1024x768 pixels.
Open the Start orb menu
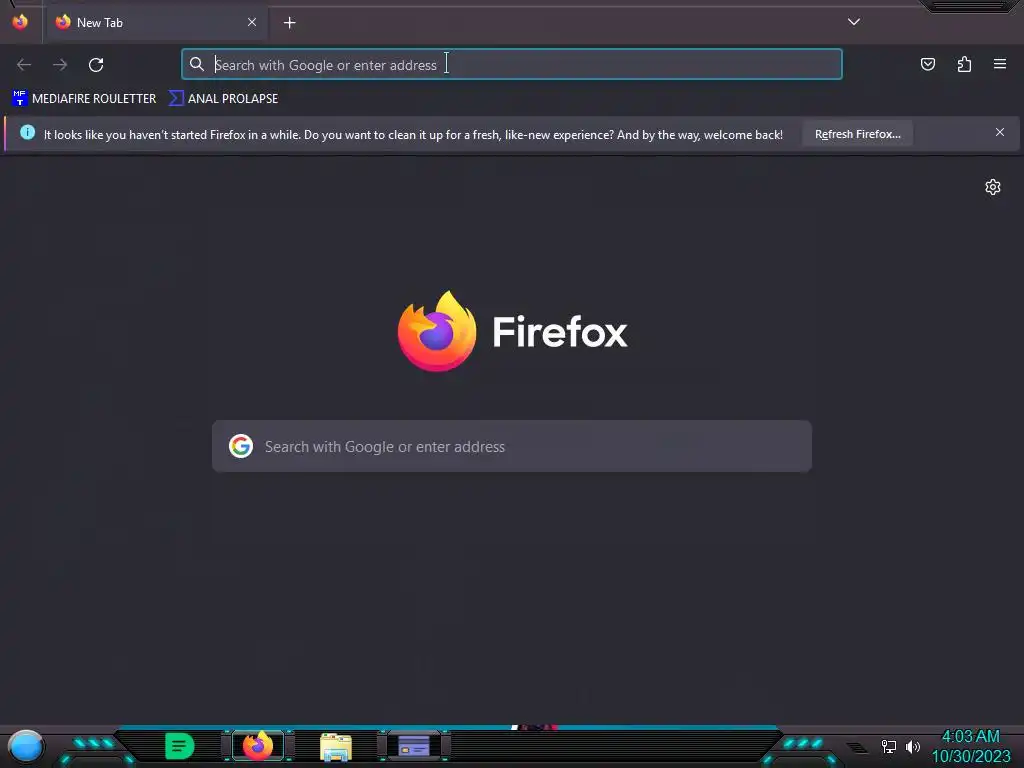click(x=25, y=747)
